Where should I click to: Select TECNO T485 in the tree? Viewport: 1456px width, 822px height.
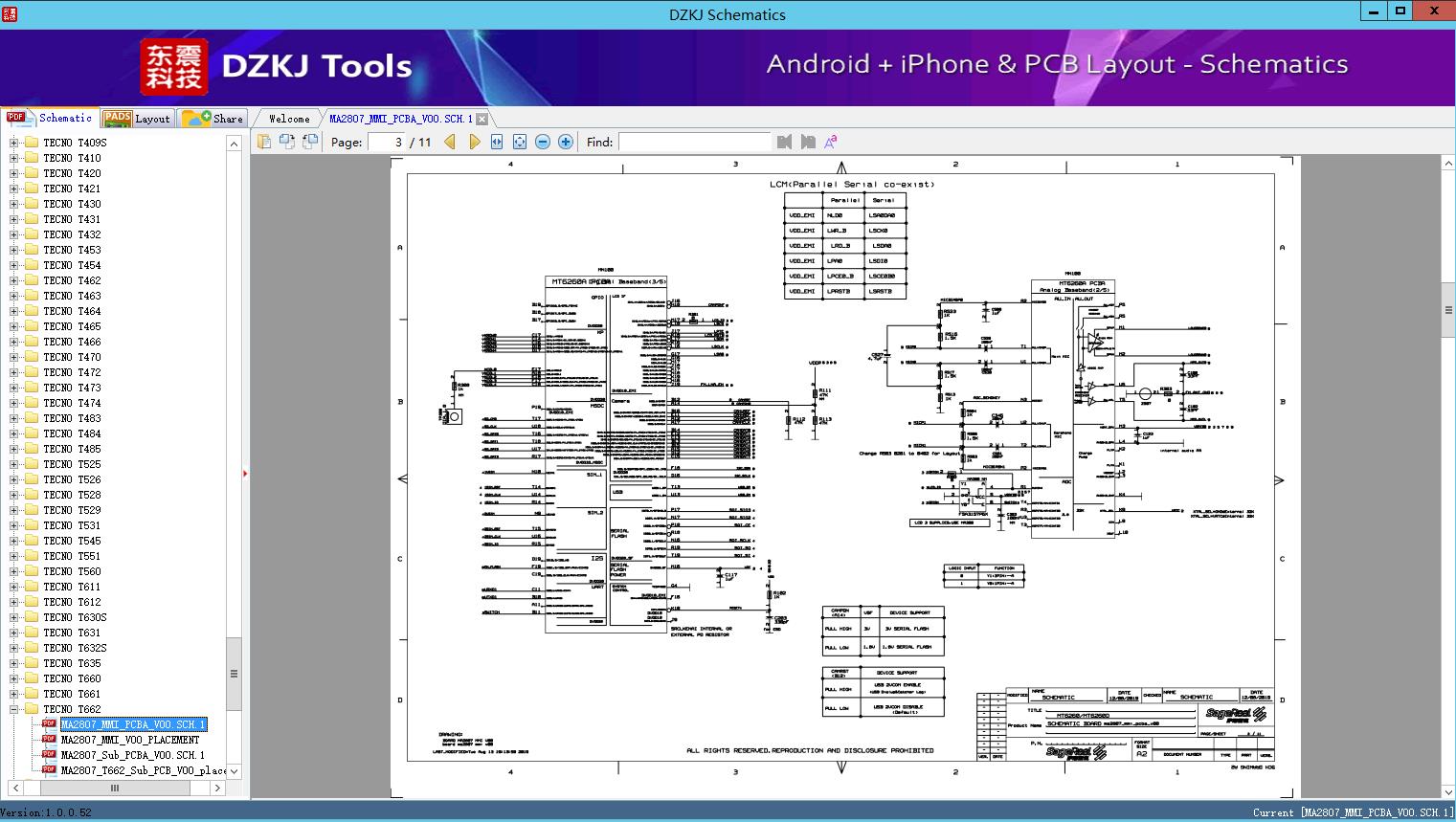72,449
